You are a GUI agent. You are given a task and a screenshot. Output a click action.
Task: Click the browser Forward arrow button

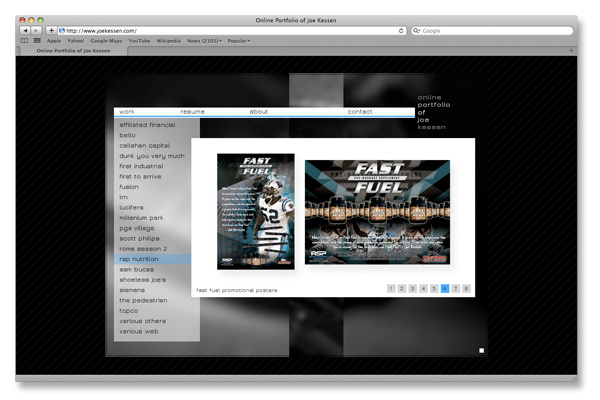click(36, 31)
